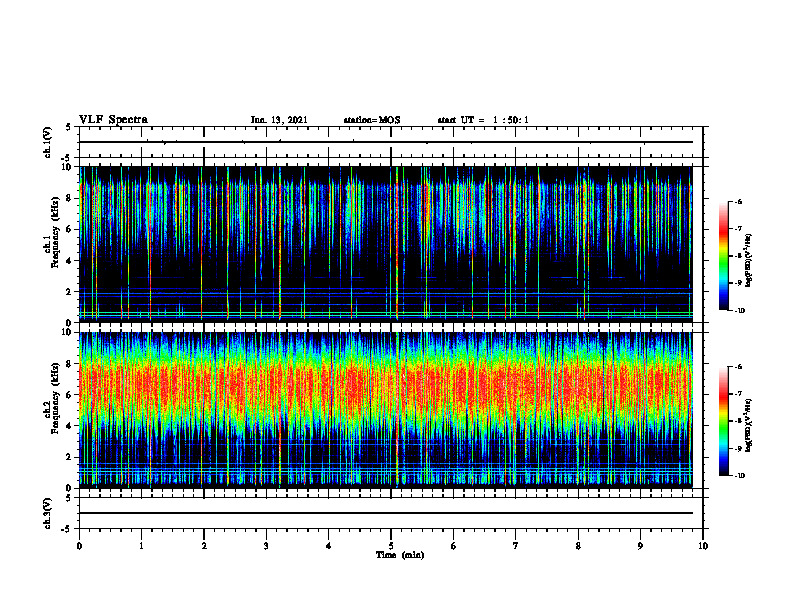Click the "4" kHz tick label of the ch.1 panel

coord(70,261)
